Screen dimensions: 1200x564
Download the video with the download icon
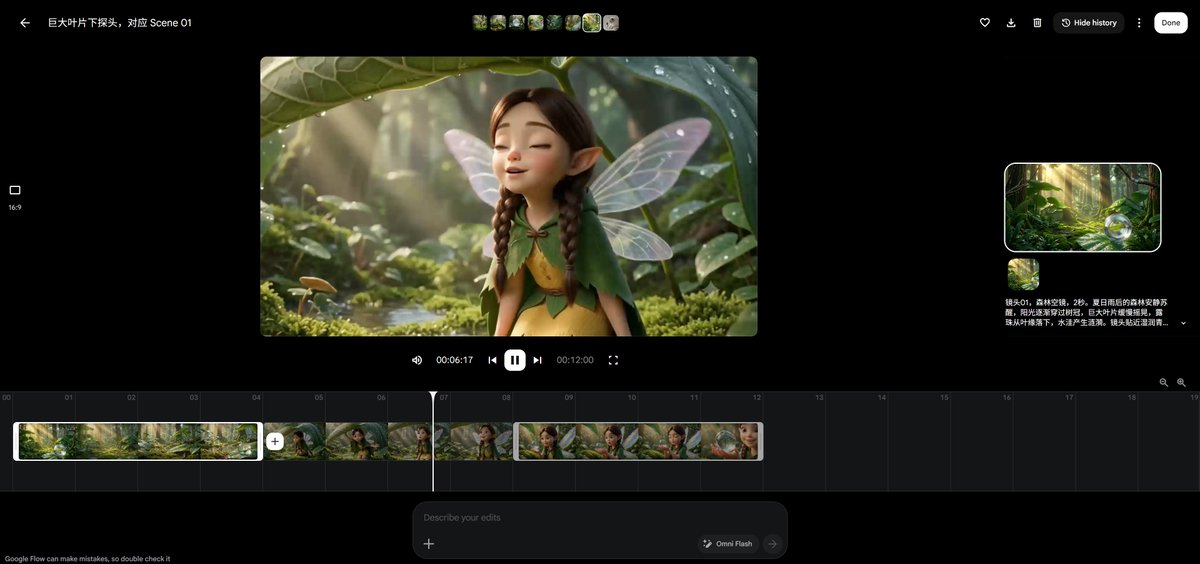coord(1011,22)
